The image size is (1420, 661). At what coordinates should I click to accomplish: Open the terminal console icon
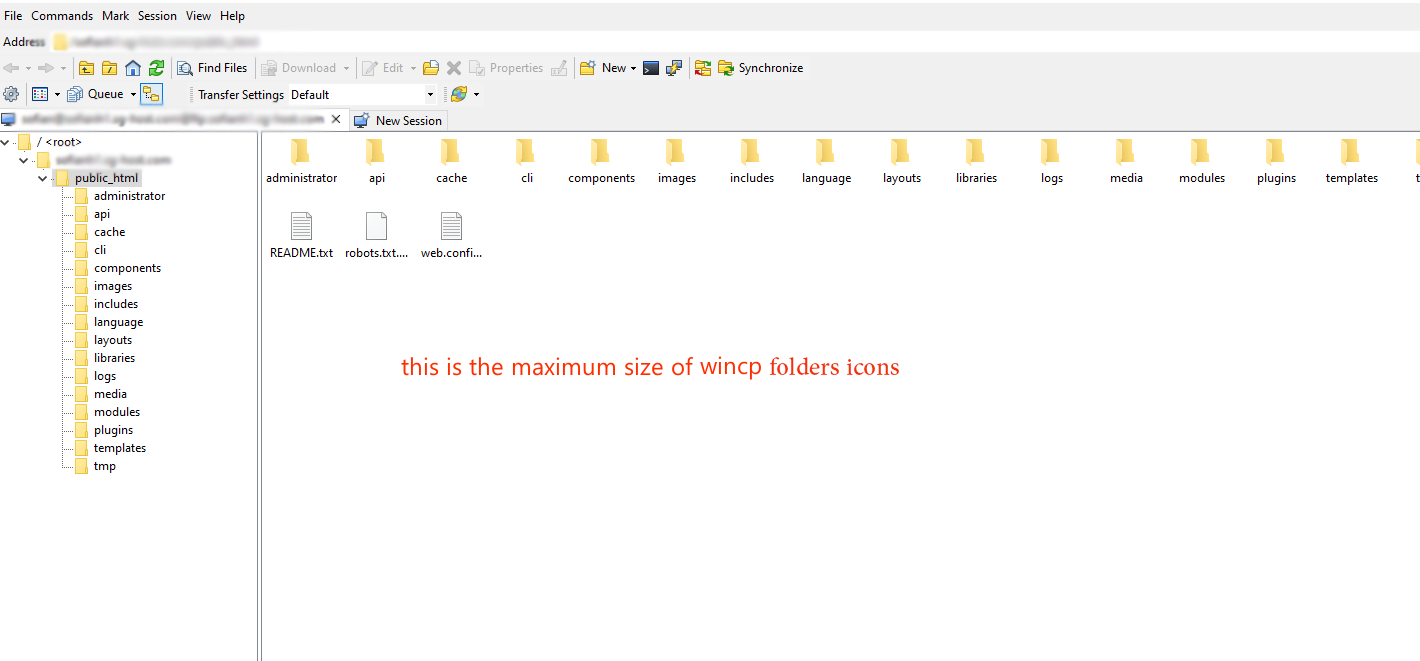(x=651, y=67)
